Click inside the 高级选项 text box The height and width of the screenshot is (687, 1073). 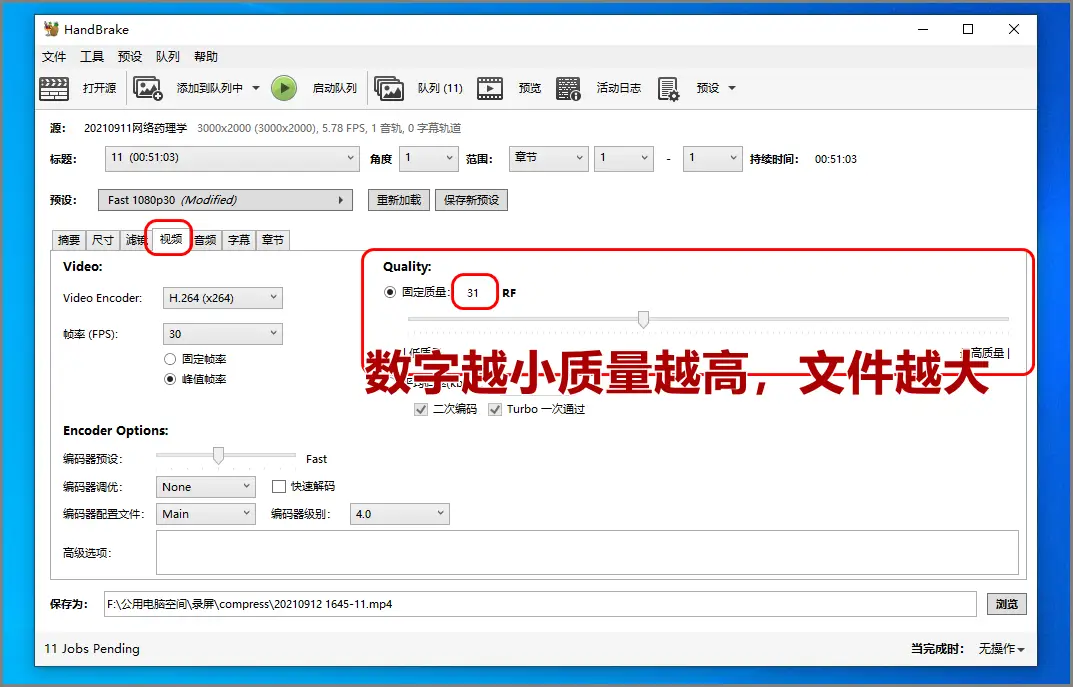point(587,552)
